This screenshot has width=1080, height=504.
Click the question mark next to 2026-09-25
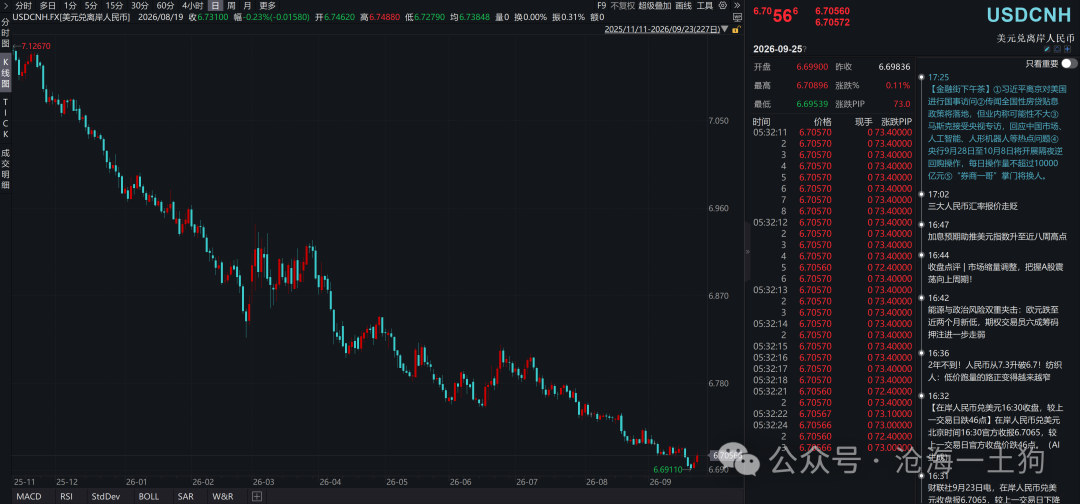pyautogui.click(x=805, y=50)
